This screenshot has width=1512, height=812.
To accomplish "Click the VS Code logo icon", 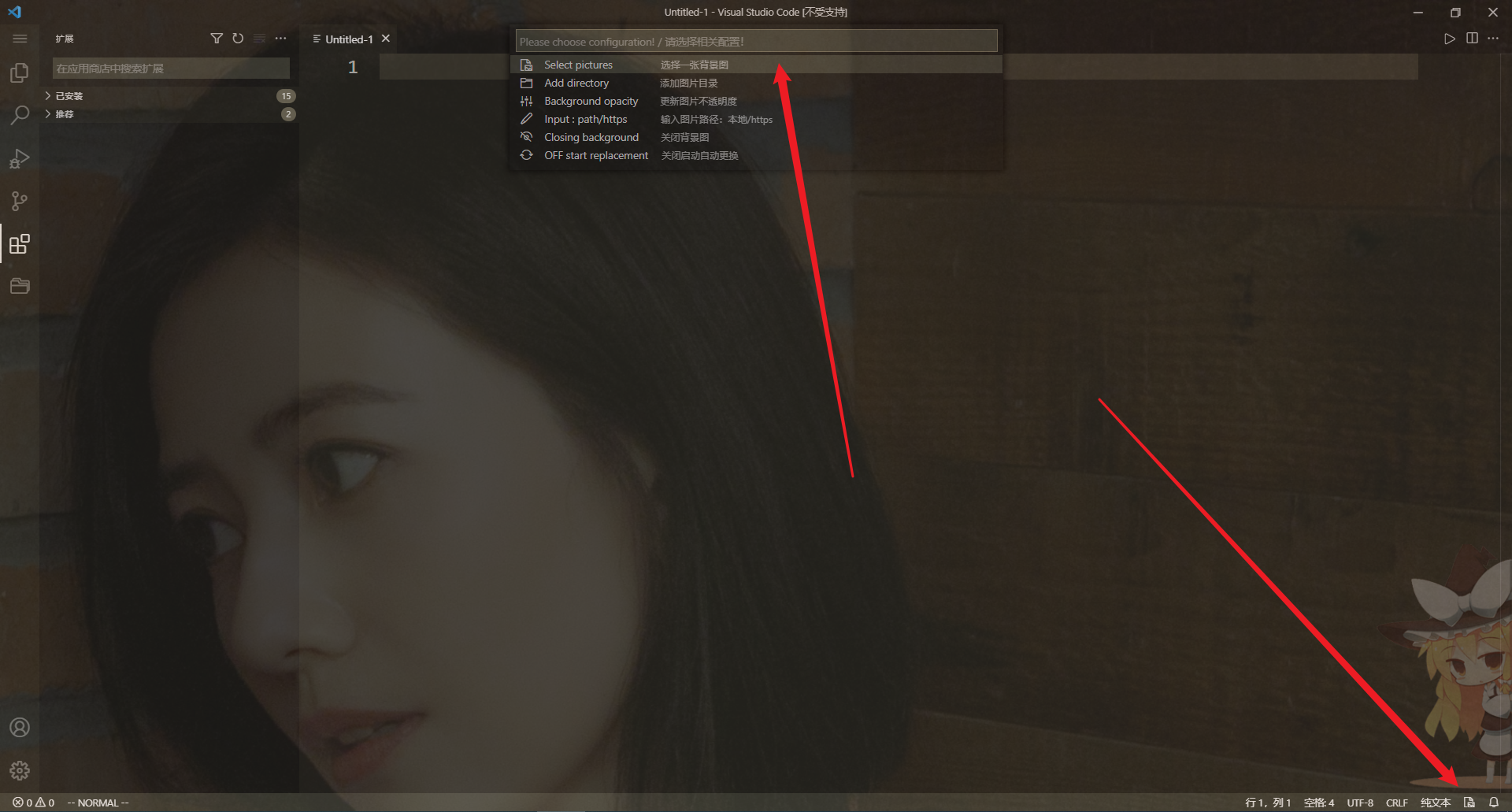I will tap(15, 12).
